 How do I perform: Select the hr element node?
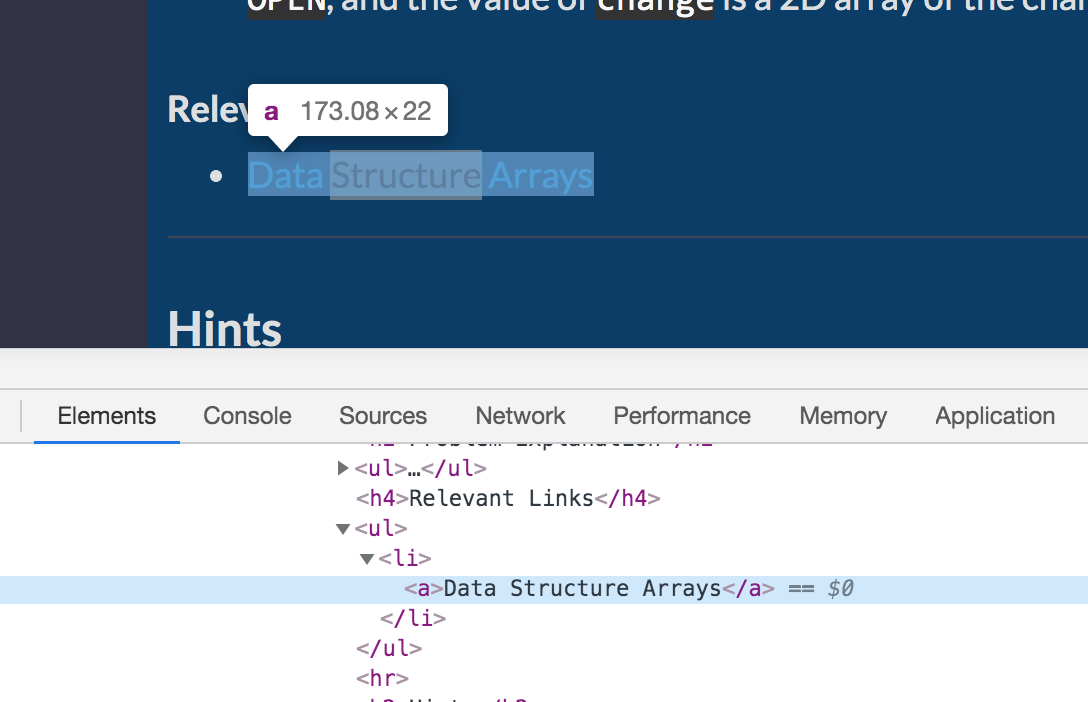(382, 678)
